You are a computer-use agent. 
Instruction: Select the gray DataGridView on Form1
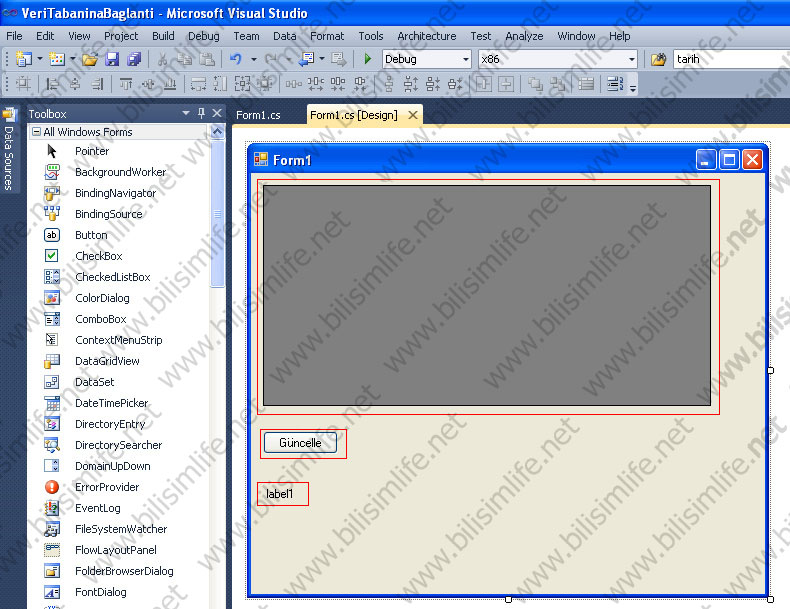click(487, 295)
